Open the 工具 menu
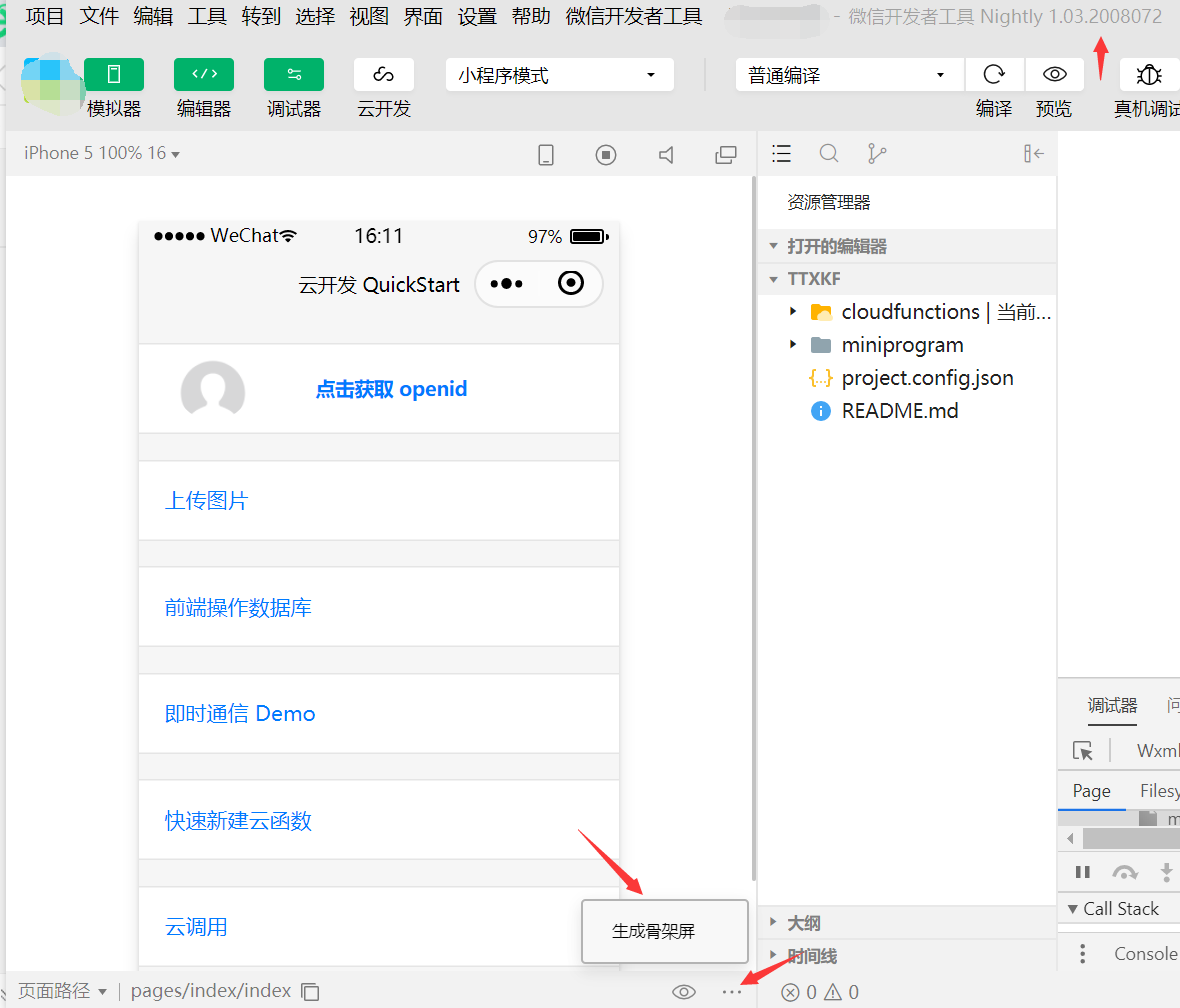 pyautogui.click(x=207, y=16)
